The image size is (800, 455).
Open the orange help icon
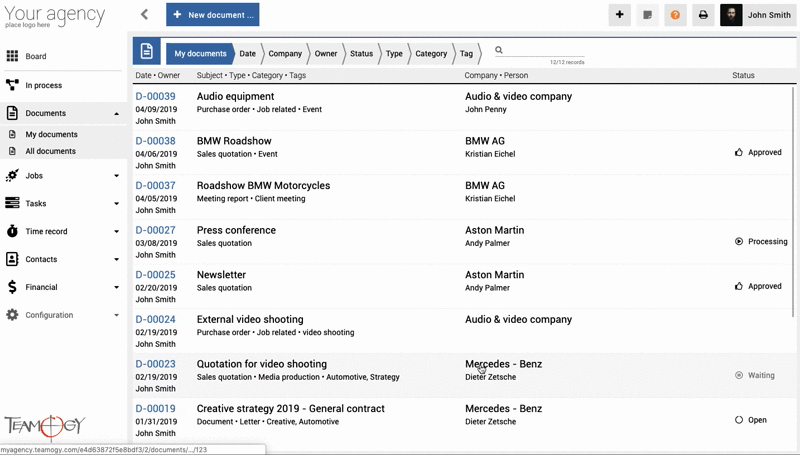pyautogui.click(x=675, y=15)
